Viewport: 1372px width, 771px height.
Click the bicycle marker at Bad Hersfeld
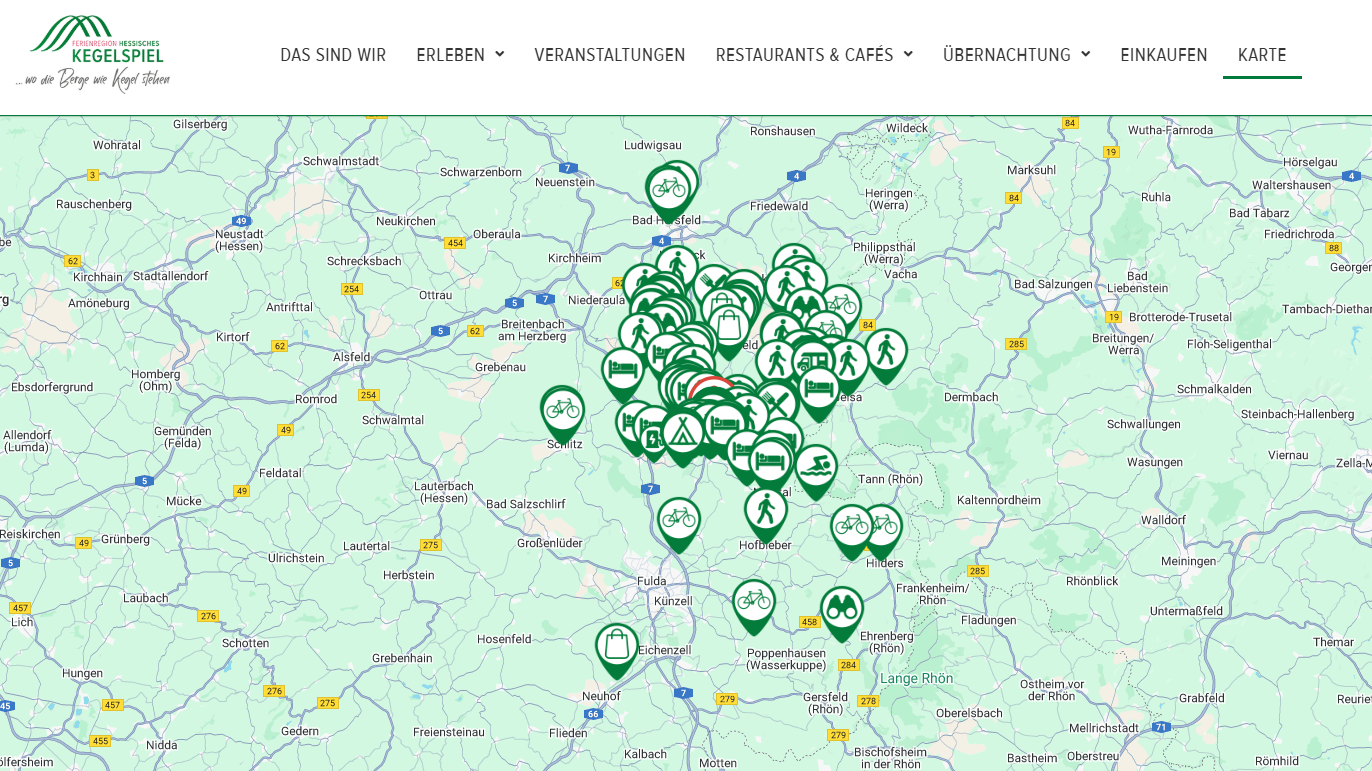668,188
